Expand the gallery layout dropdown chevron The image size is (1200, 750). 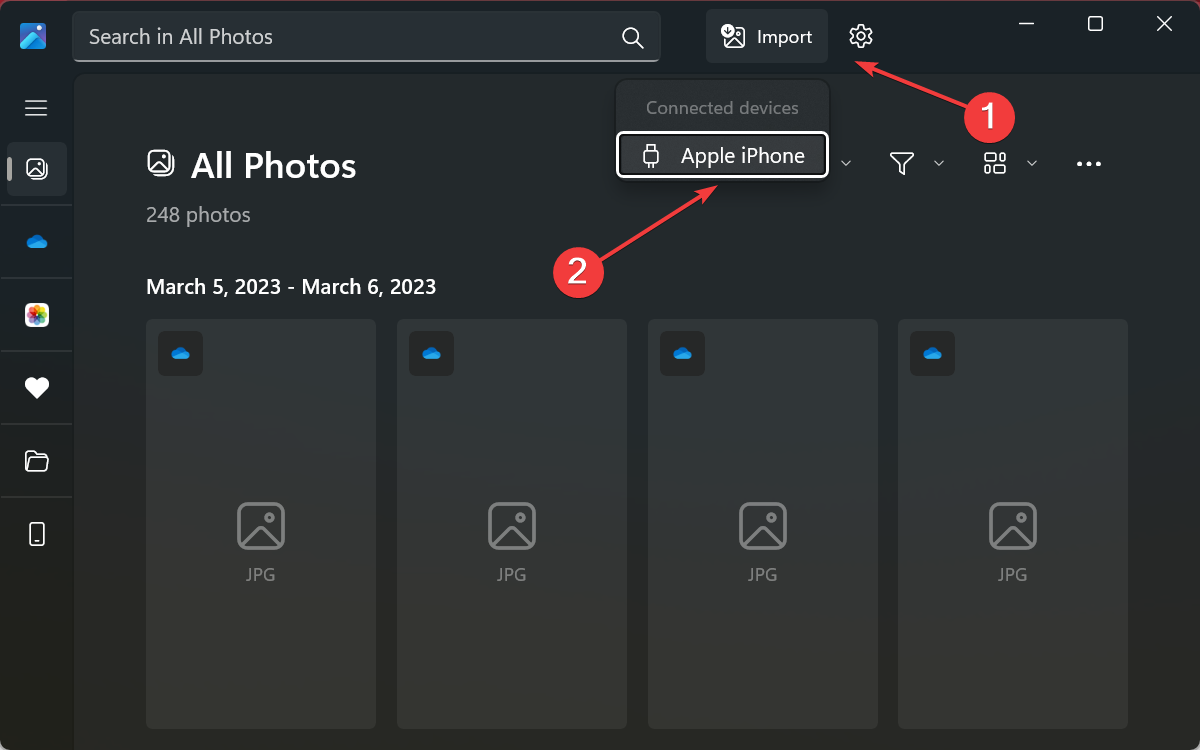pyautogui.click(x=1032, y=163)
